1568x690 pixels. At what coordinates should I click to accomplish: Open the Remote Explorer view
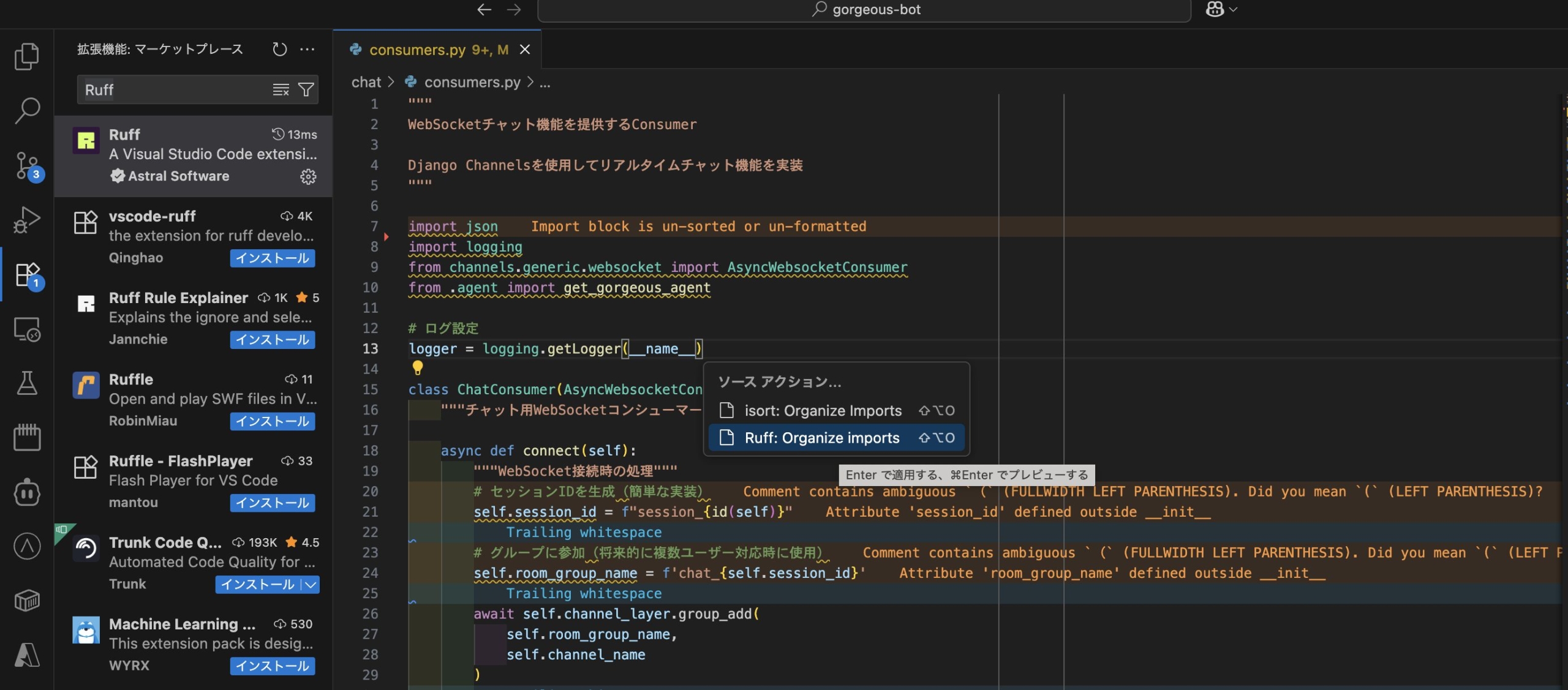click(27, 329)
